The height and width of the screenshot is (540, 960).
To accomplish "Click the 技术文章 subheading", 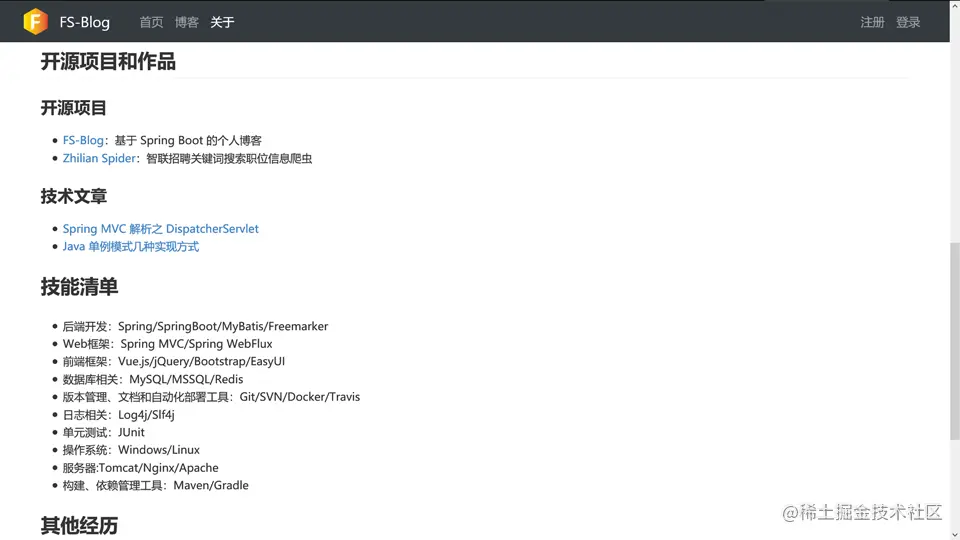I will (x=73, y=197).
